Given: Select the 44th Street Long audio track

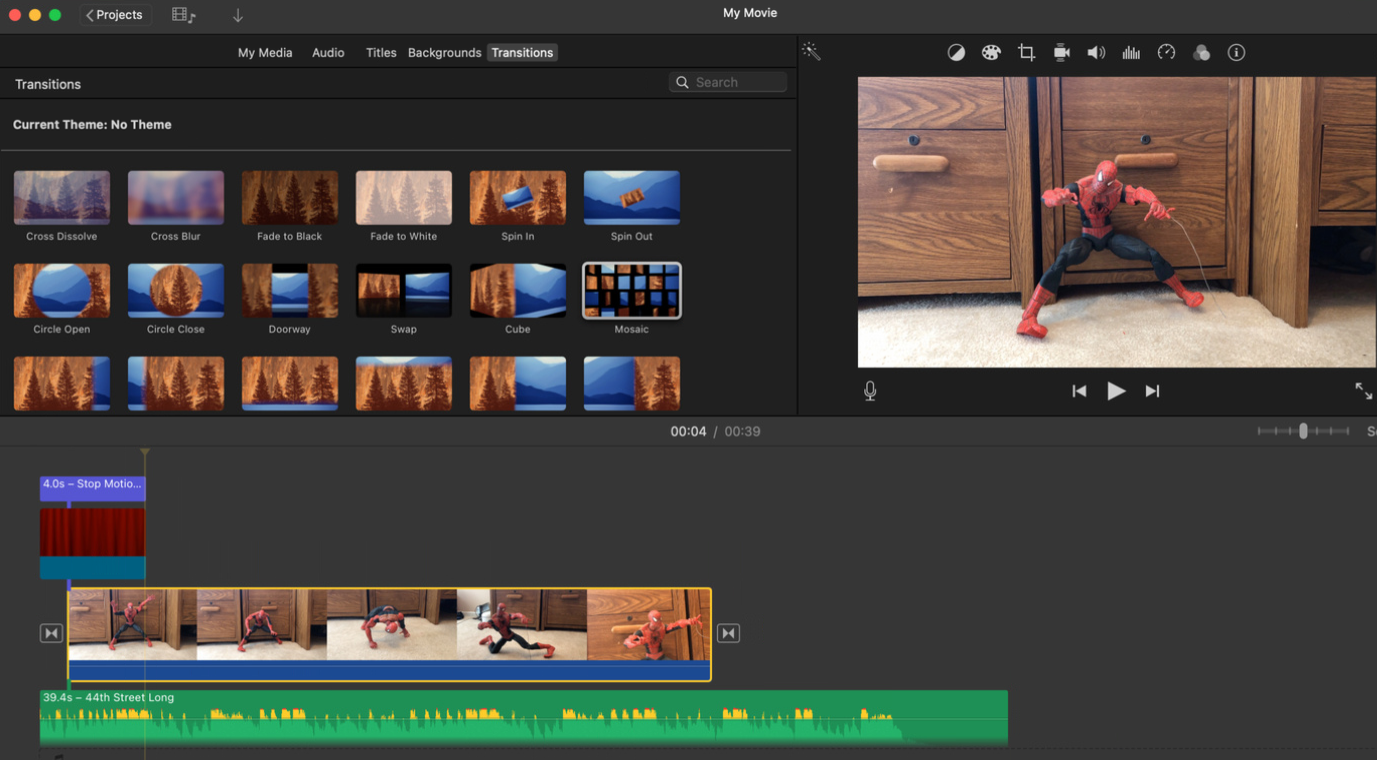Looking at the screenshot, I should pyautogui.click(x=523, y=717).
